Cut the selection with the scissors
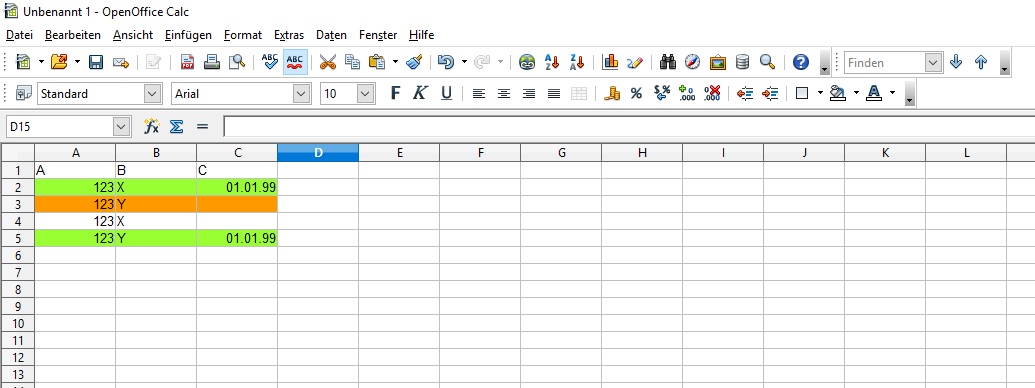 [x=328, y=62]
